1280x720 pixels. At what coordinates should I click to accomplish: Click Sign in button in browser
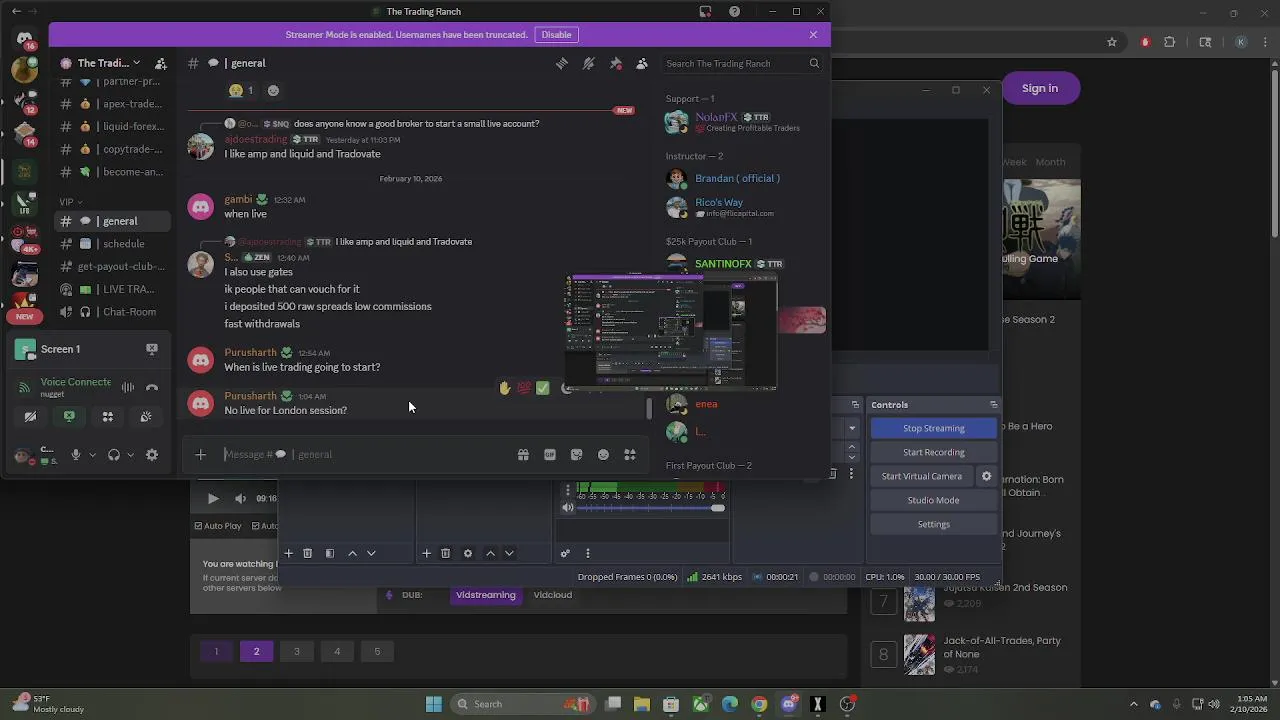tap(1040, 88)
